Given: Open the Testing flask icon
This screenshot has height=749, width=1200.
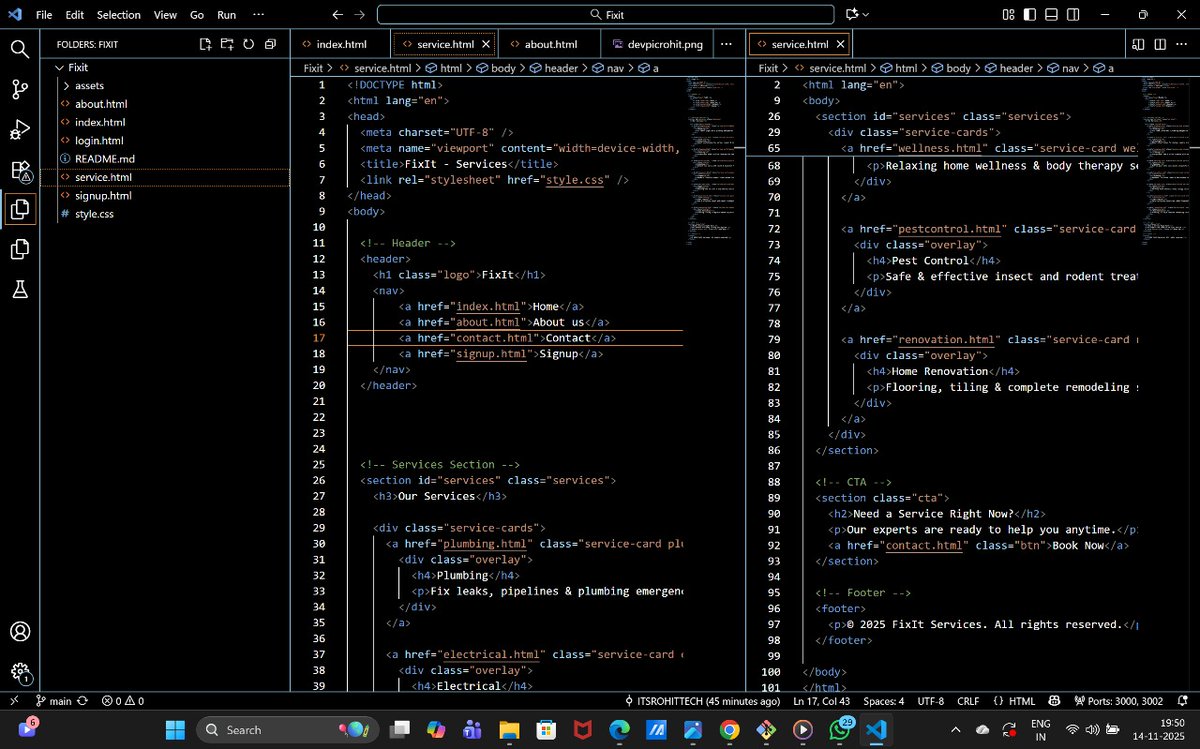Looking at the screenshot, I should pos(19,289).
